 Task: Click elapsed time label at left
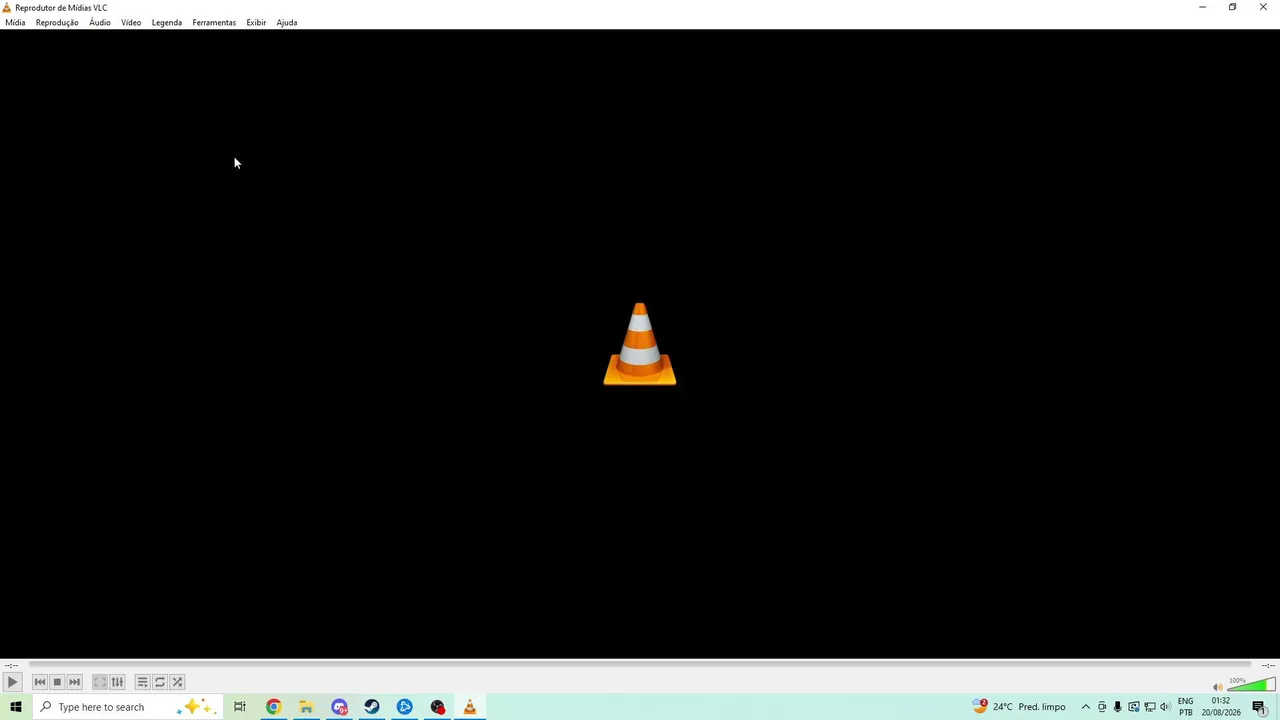coord(11,665)
